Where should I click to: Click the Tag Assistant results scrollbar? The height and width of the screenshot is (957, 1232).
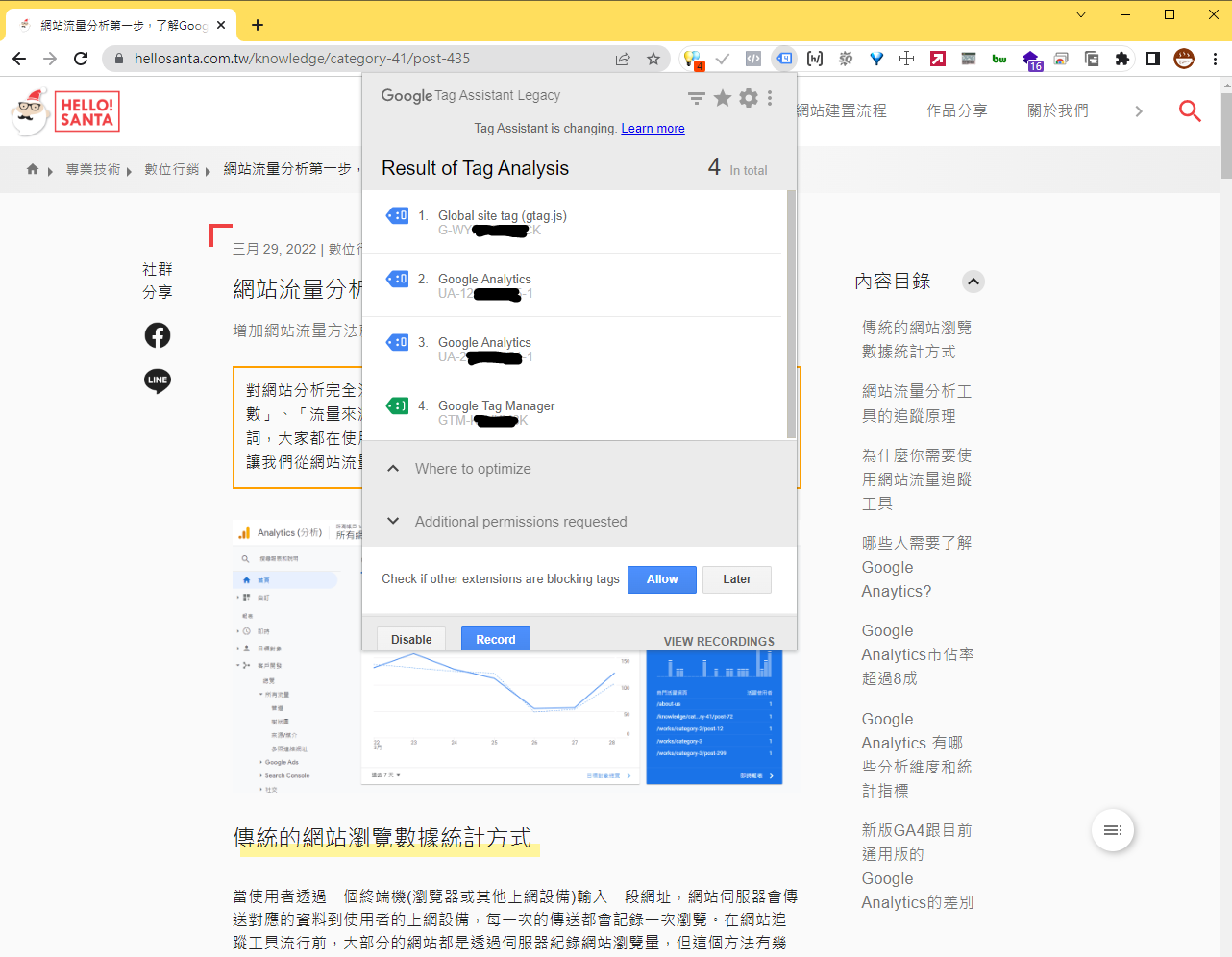pos(791,314)
